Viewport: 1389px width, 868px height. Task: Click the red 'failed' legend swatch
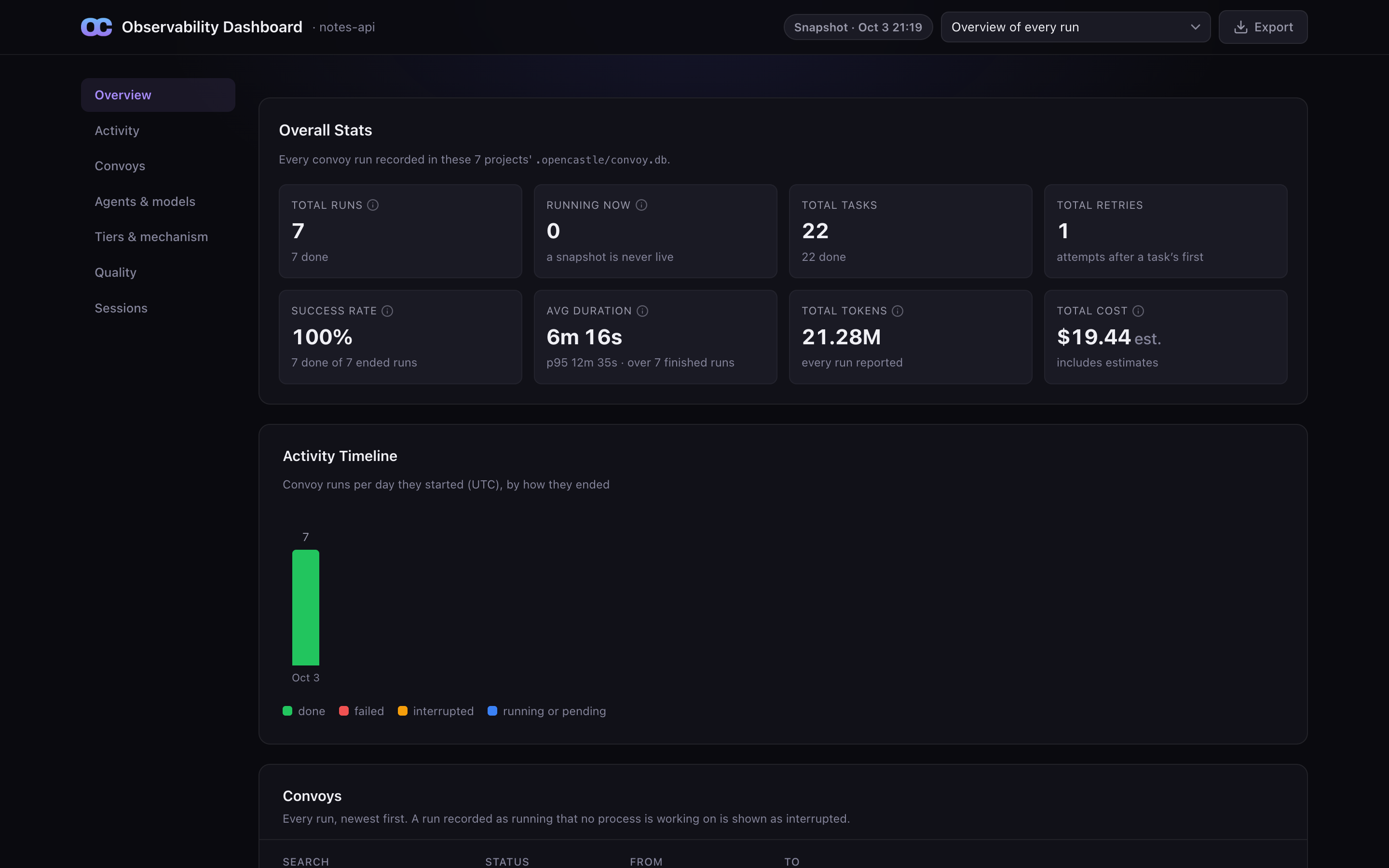(344, 711)
